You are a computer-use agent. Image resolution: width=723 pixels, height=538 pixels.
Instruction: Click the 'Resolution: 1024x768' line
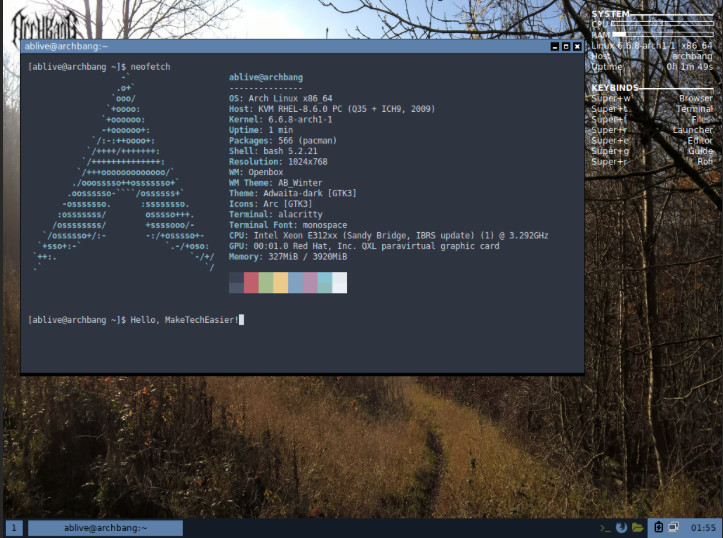point(278,162)
